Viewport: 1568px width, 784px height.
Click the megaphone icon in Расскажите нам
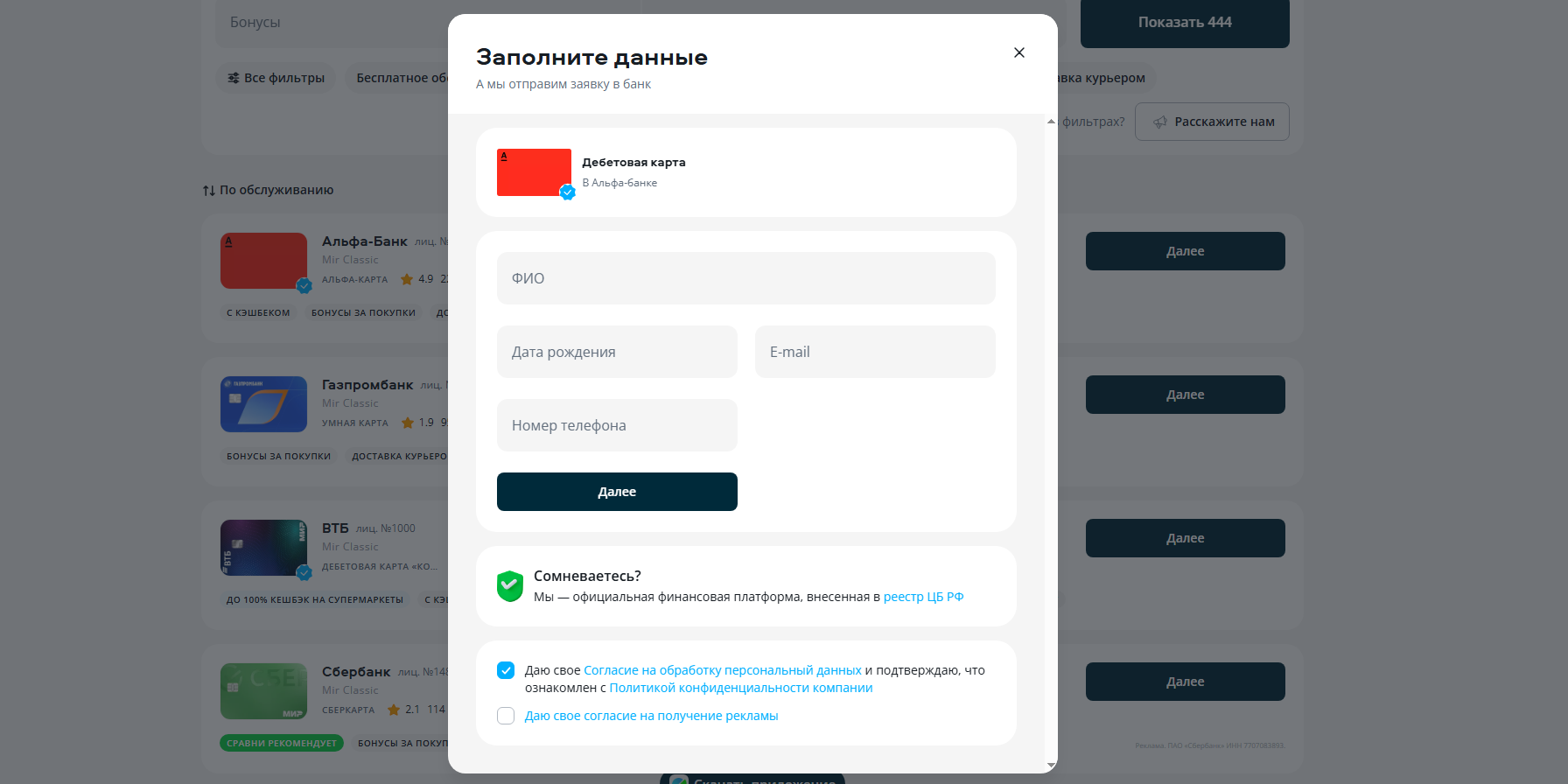click(1160, 122)
